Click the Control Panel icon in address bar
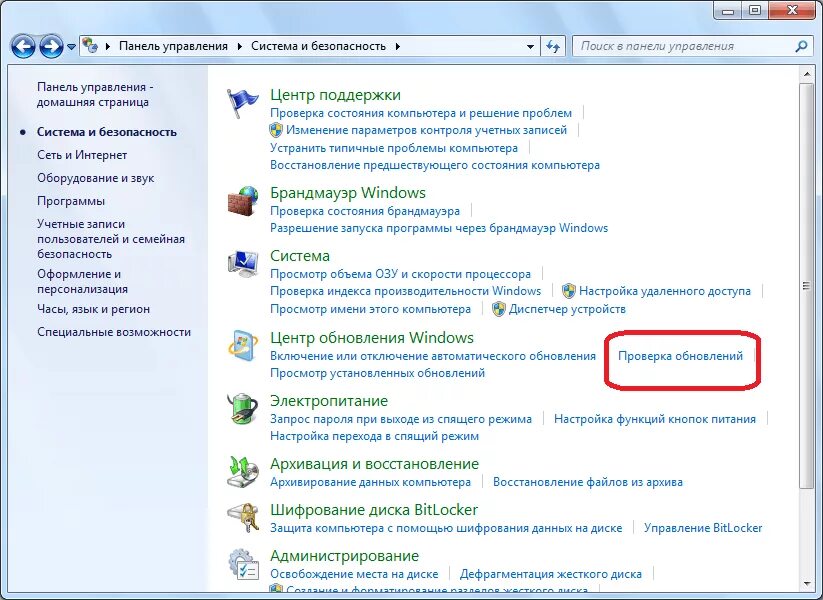823x600 pixels. tap(90, 46)
